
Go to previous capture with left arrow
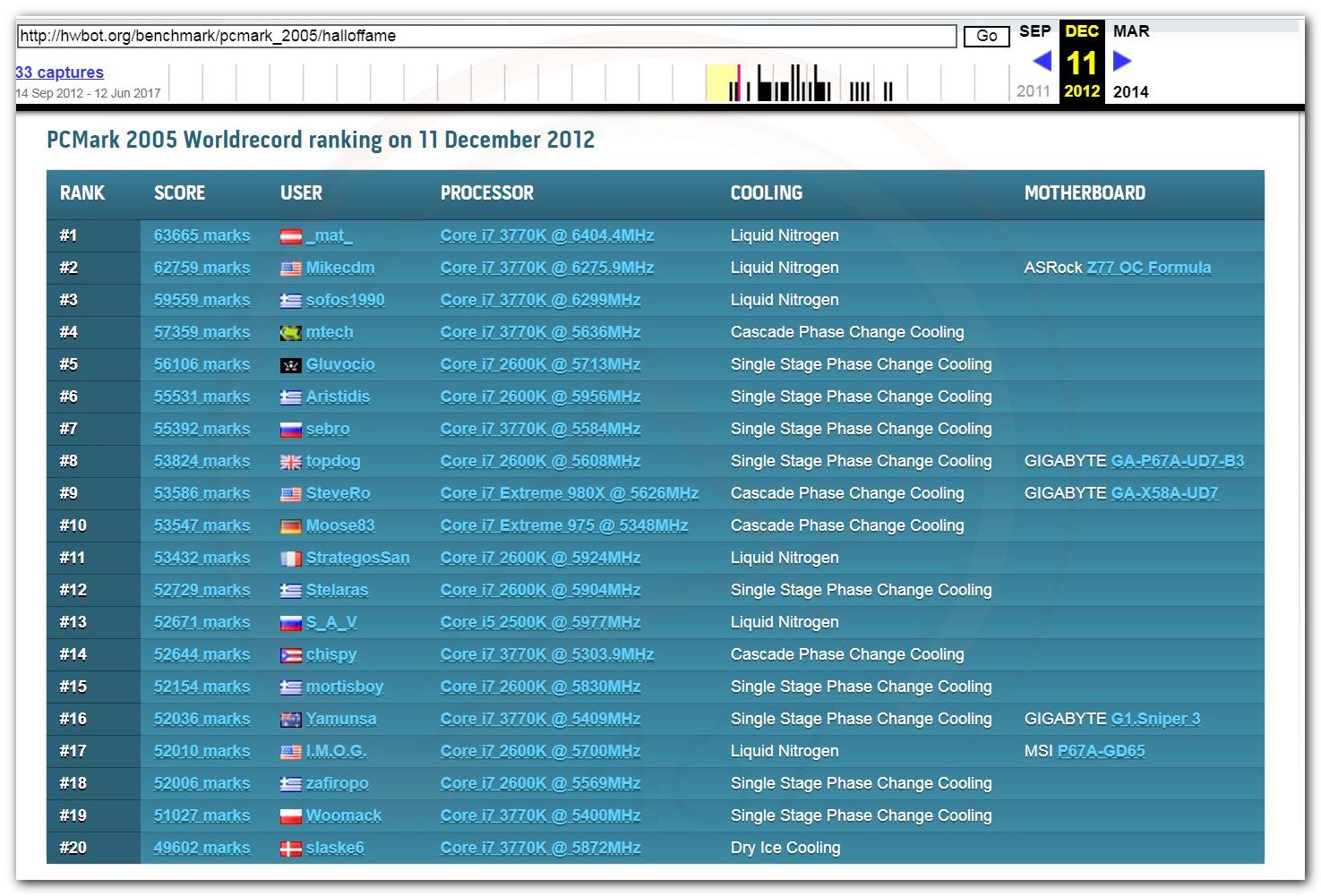click(1042, 61)
